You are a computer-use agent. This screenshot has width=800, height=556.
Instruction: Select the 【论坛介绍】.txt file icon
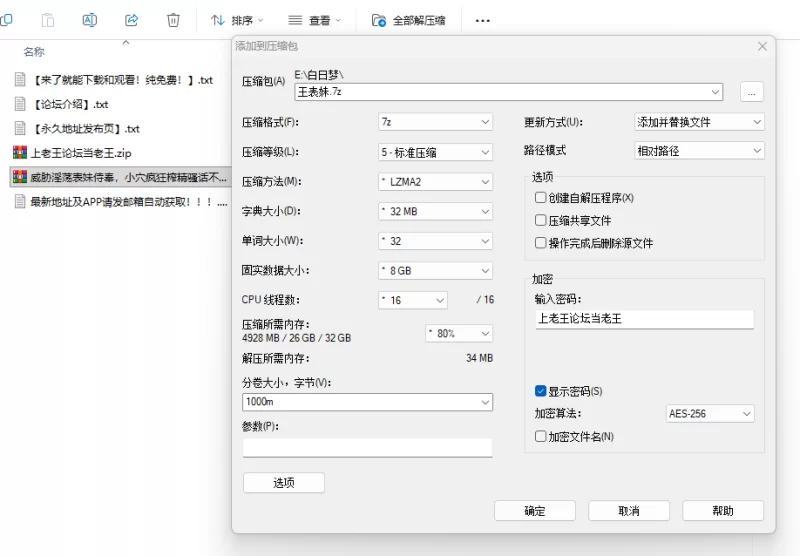coord(19,103)
